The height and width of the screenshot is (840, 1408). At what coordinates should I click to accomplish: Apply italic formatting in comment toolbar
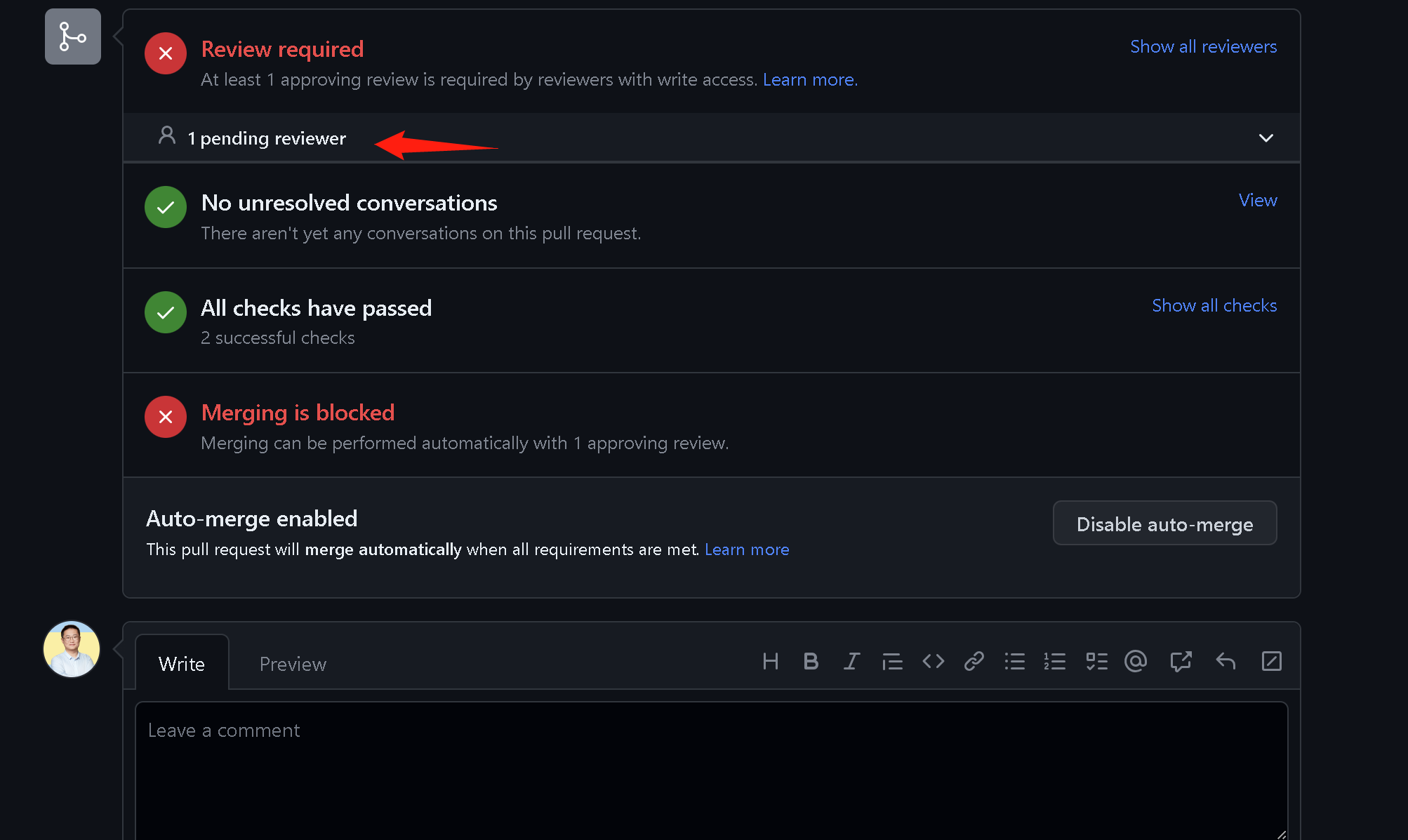851,662
